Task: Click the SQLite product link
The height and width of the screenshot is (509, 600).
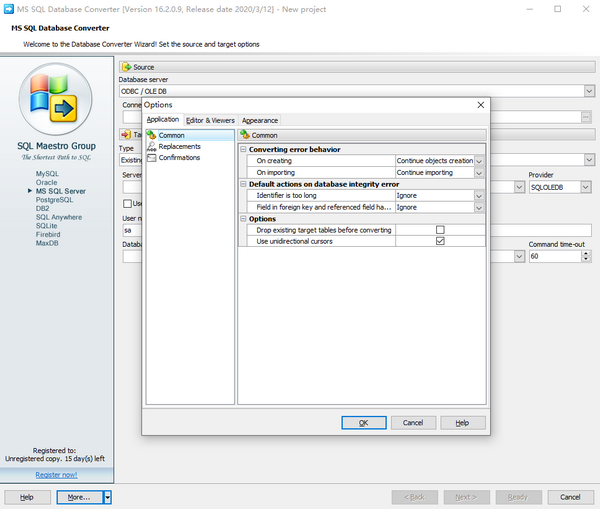Action: coord(46,226)
